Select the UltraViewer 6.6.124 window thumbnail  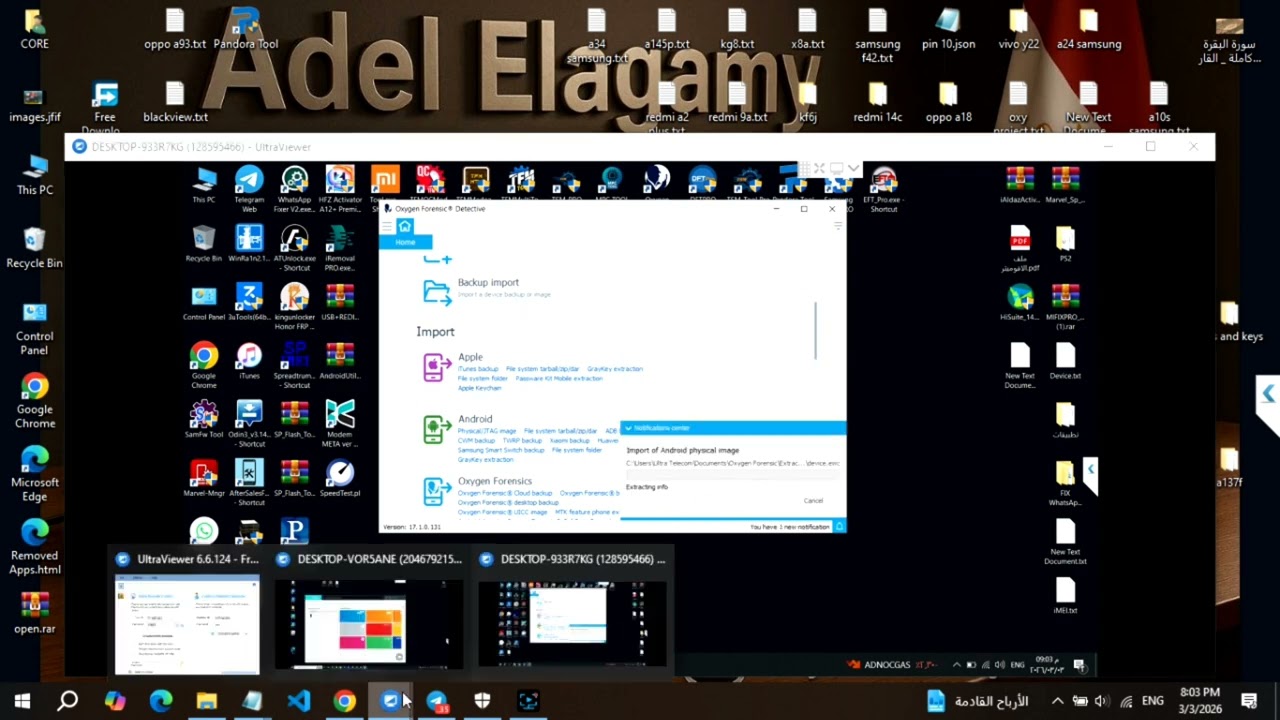point(187,612)
